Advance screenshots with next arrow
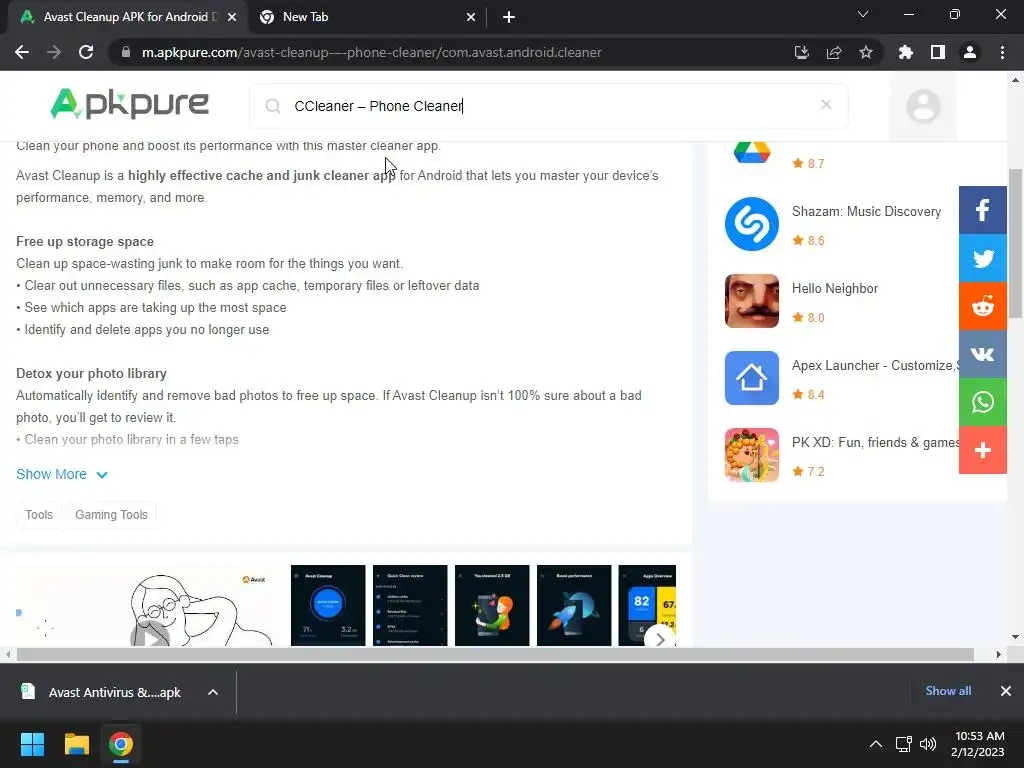 click(660, 639)
